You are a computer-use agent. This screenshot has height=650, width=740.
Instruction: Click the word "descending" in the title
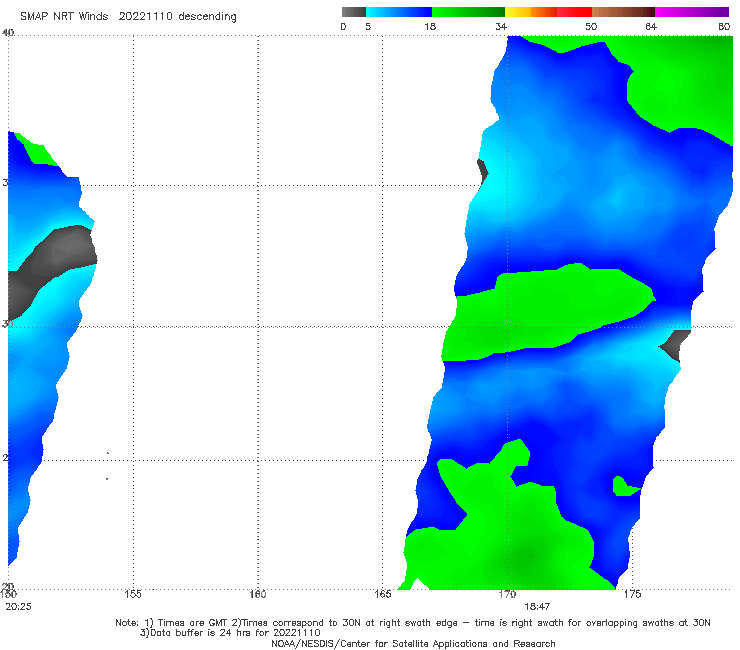point(208,17)
